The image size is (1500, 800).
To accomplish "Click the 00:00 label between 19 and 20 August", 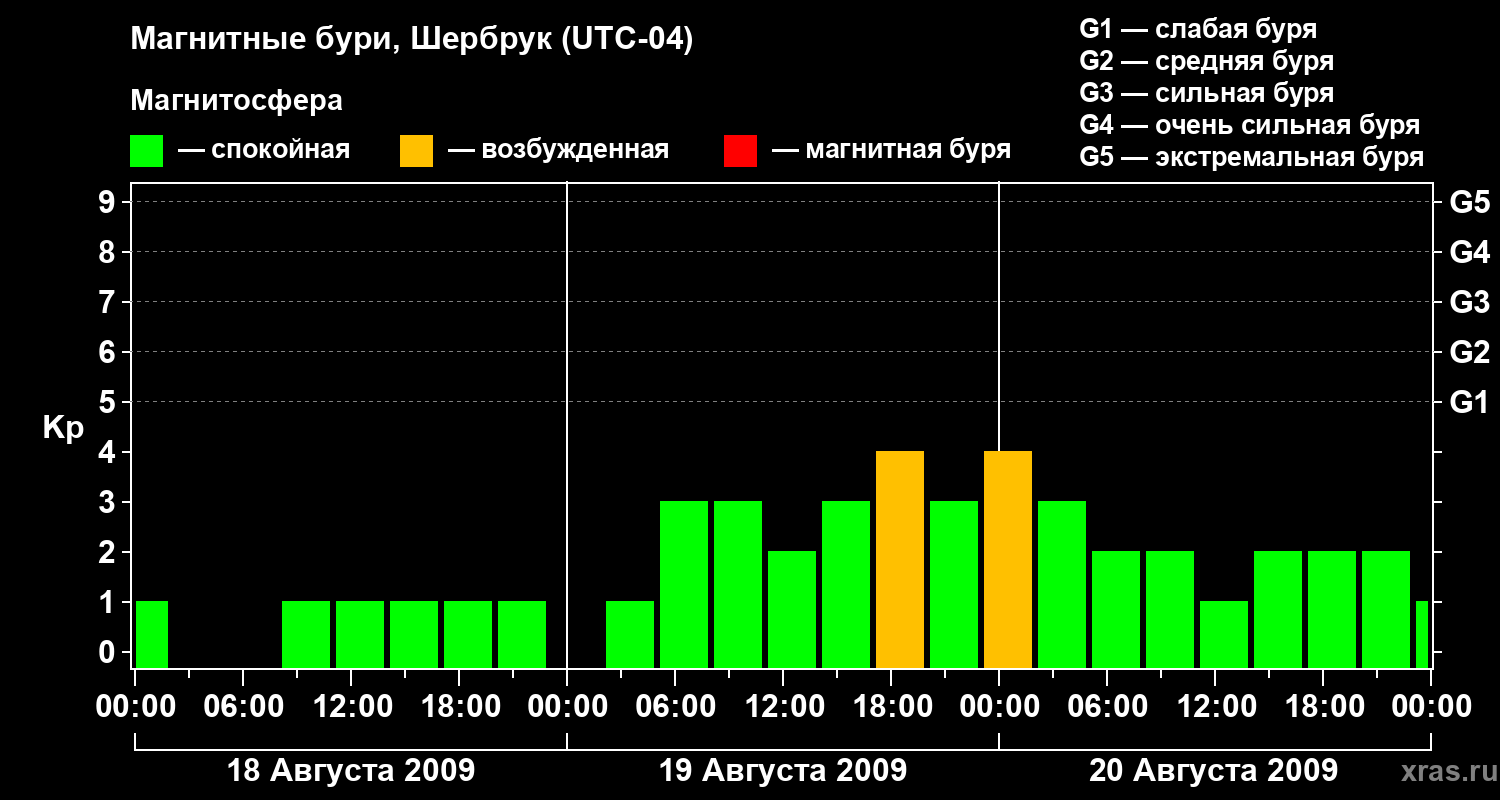I will point(999,707).
